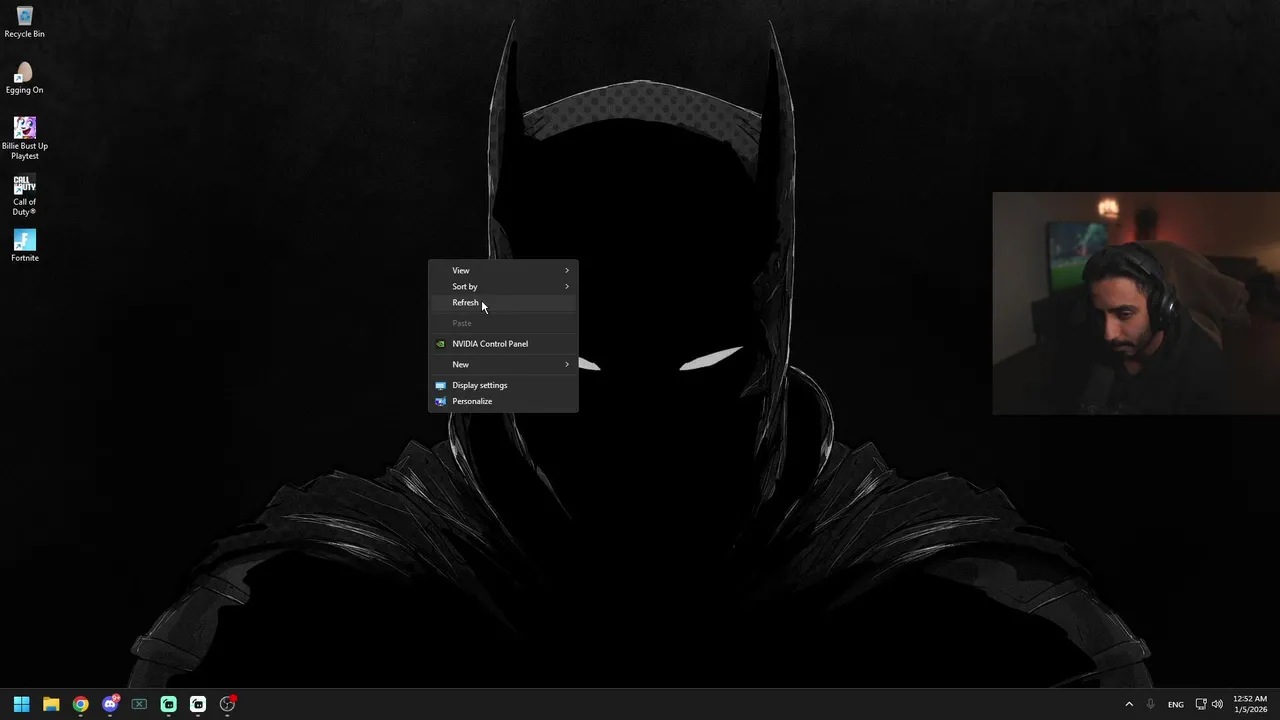The width and height of the screenshot is (1280, 720).
Task: Open the clock showing 12:52 AM
Action: (x=1250, y=704)
